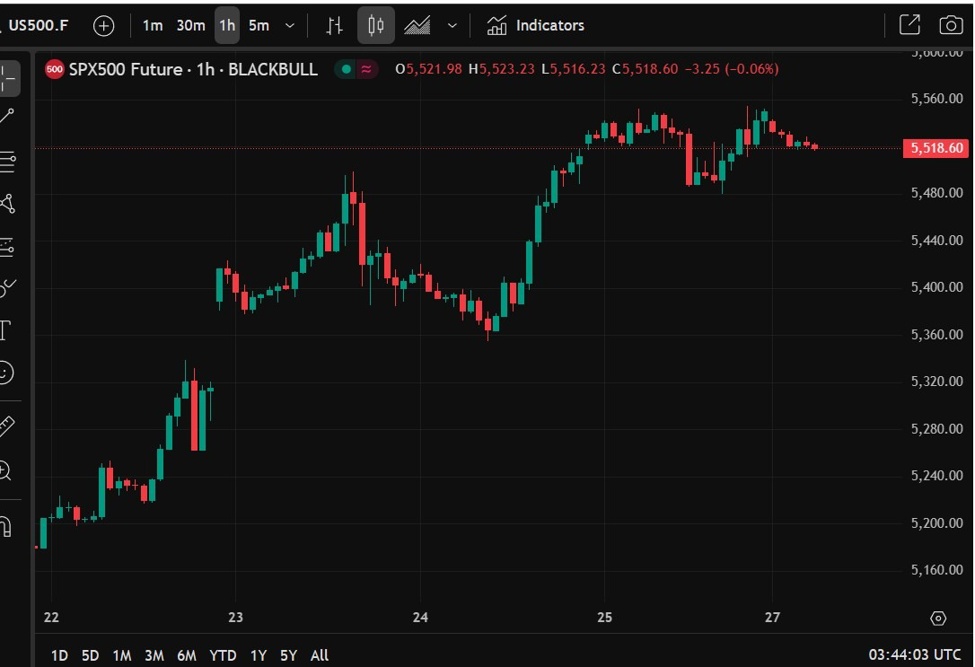Select the measure ruler tool
This screenshot has height=667, width=975.
(9, 425)
